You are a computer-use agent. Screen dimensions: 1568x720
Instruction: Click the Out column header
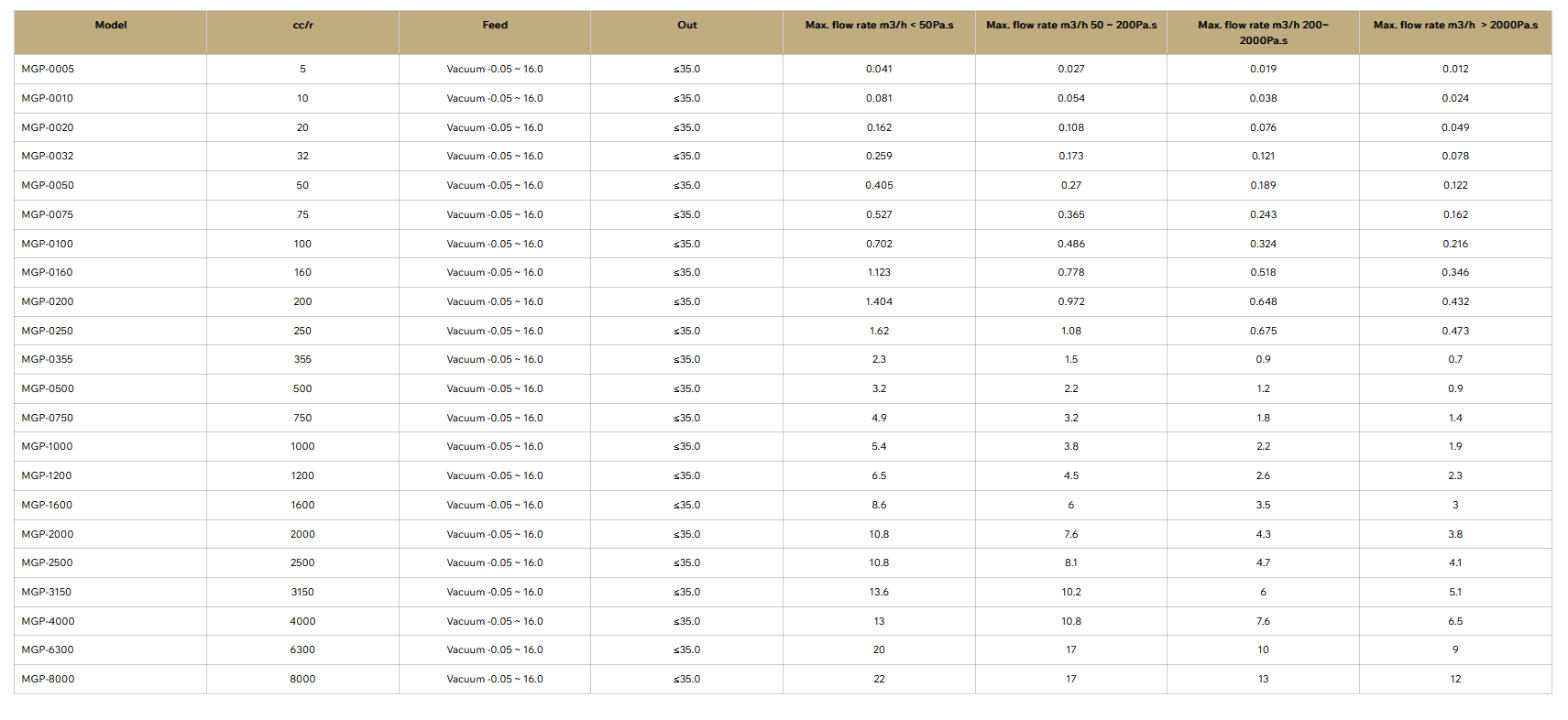686,26
